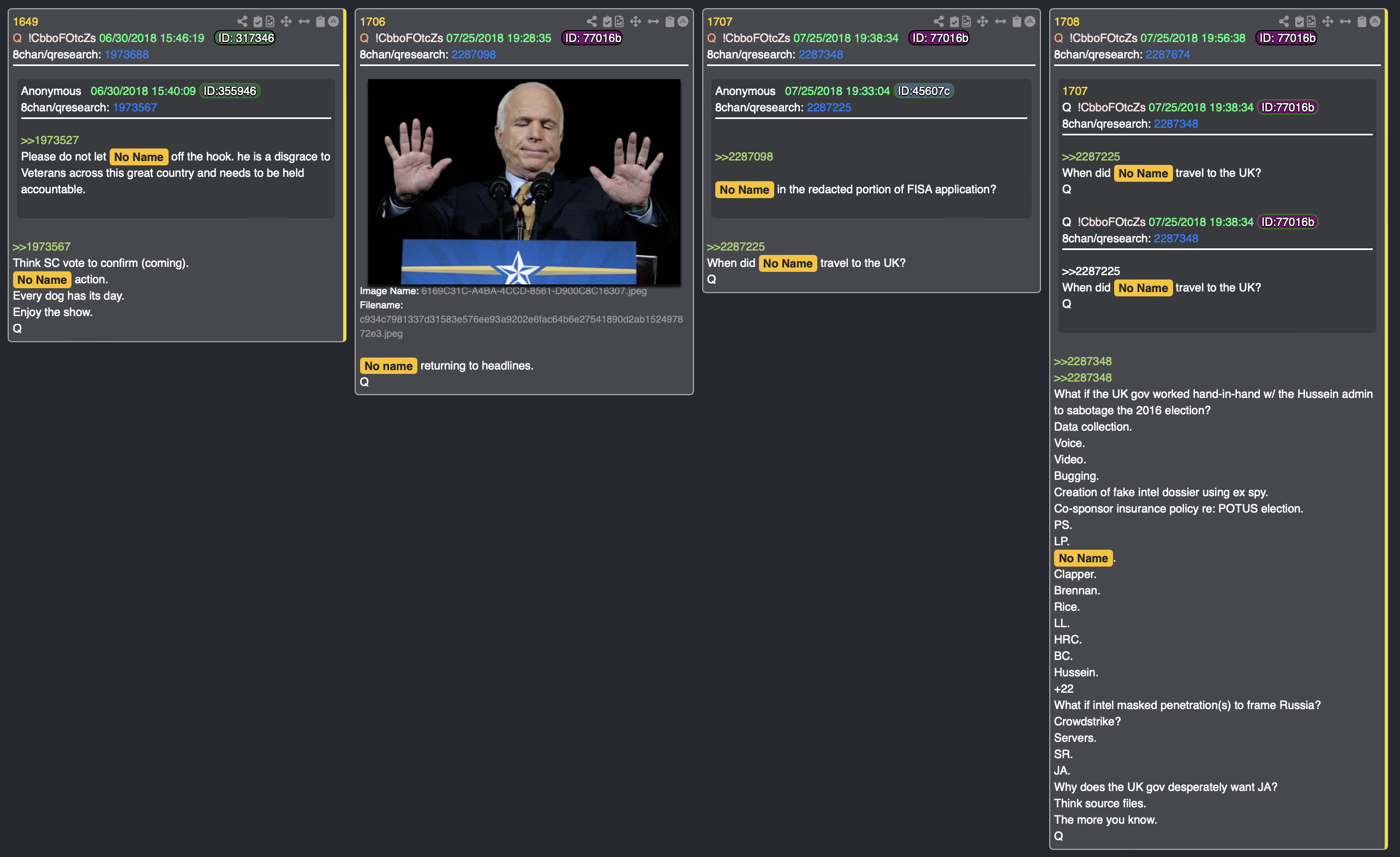Click the plain clipboard icon on post 1706

(670, 22)
